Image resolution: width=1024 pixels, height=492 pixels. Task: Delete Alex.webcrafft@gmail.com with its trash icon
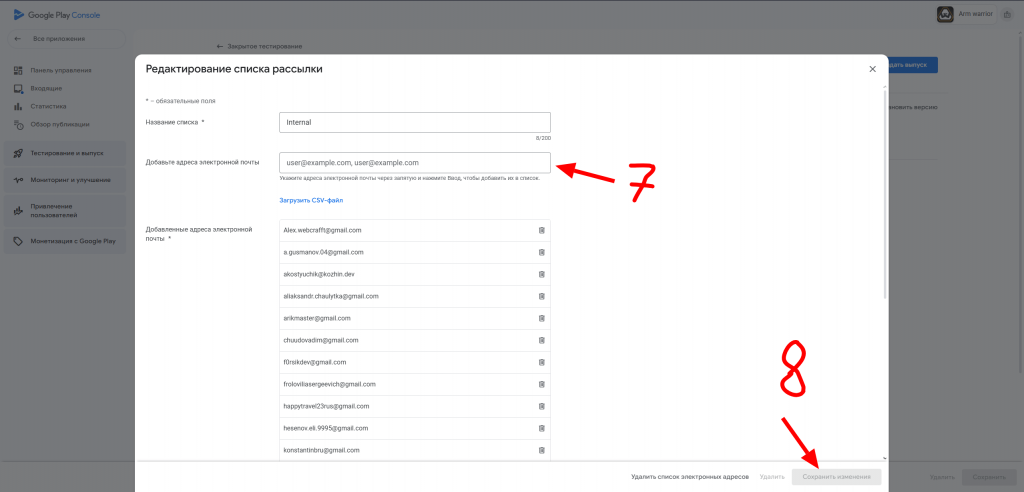(x=541, y=231)
